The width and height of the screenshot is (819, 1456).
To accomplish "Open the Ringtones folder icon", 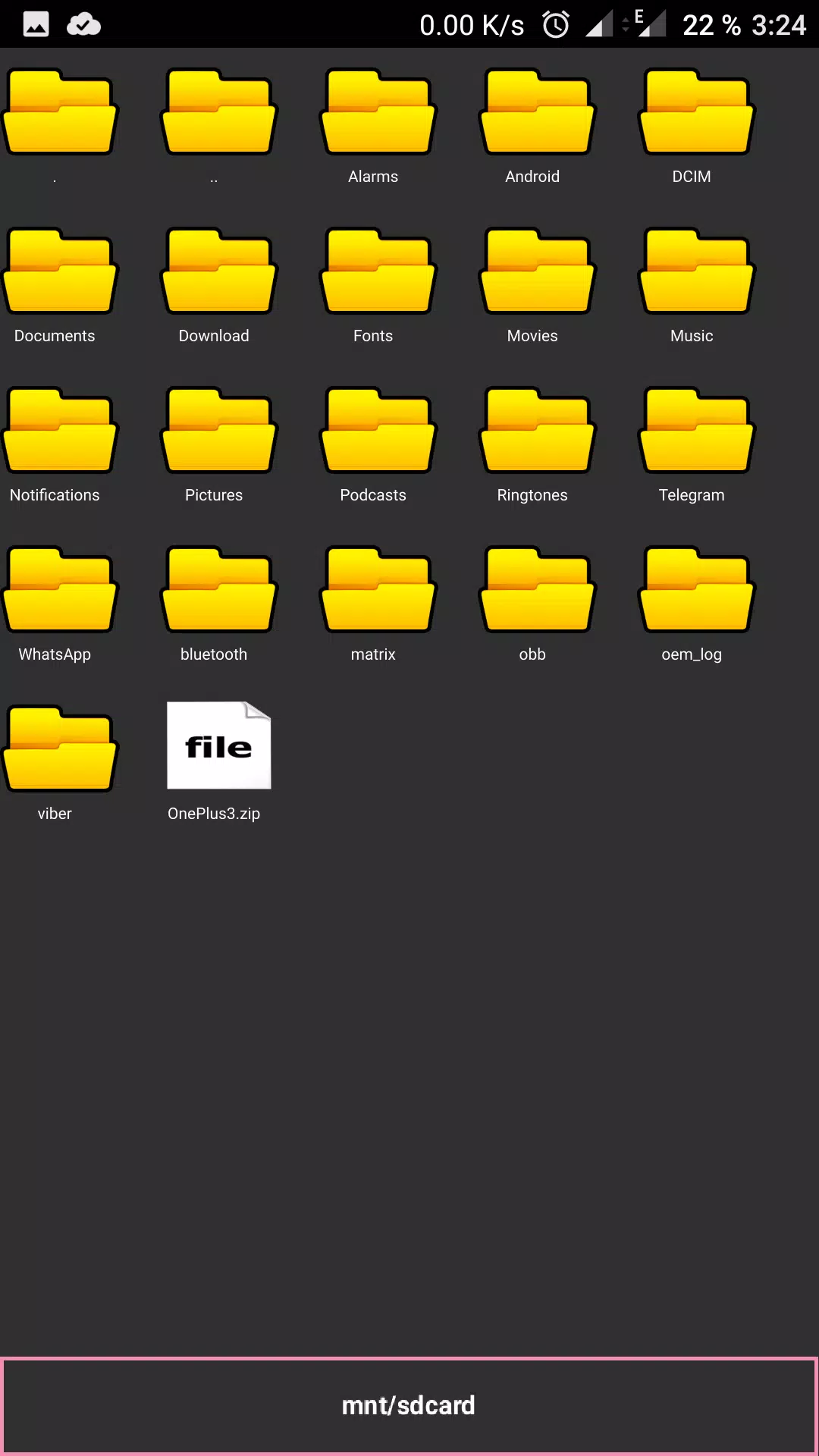I will point(538,431).
